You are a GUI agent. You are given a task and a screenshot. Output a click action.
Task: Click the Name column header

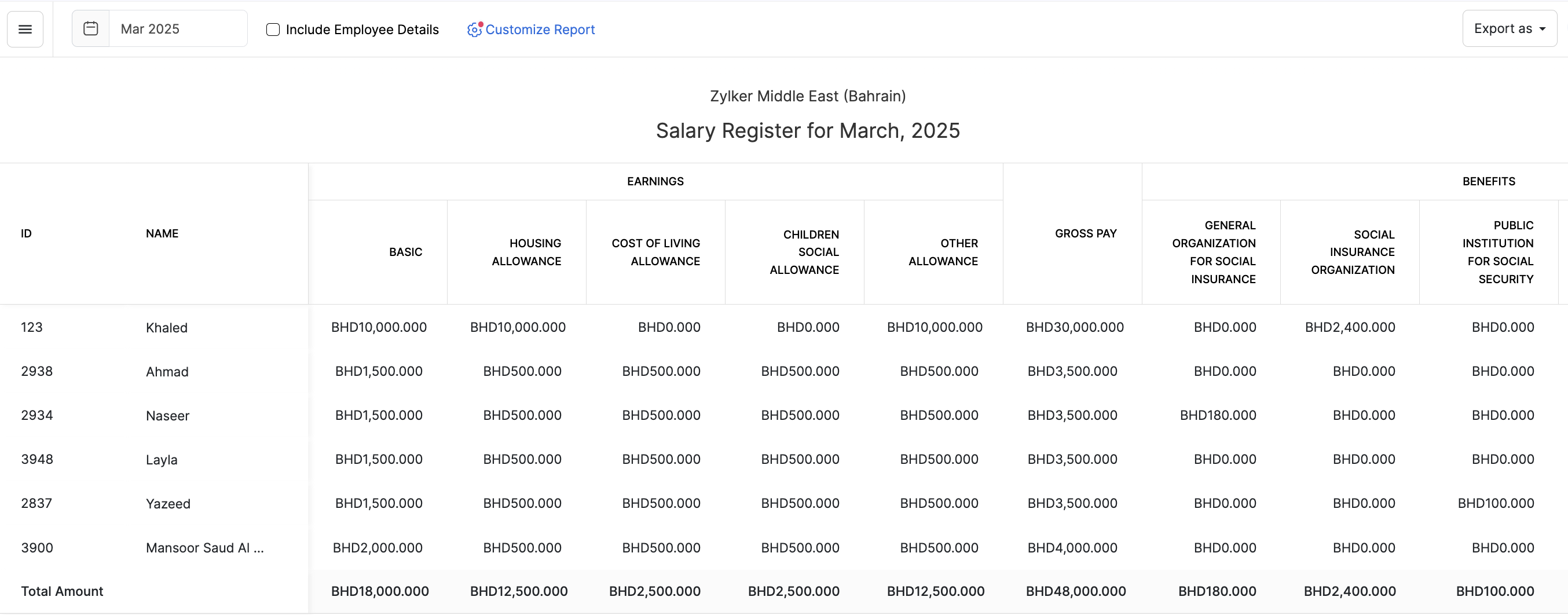162,233
